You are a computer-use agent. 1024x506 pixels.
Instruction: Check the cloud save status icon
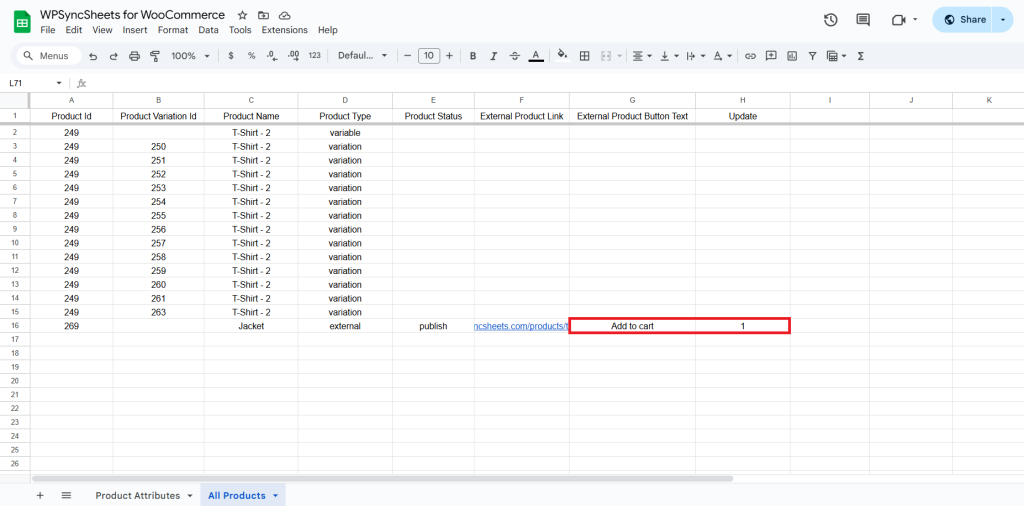pos(284,15)
